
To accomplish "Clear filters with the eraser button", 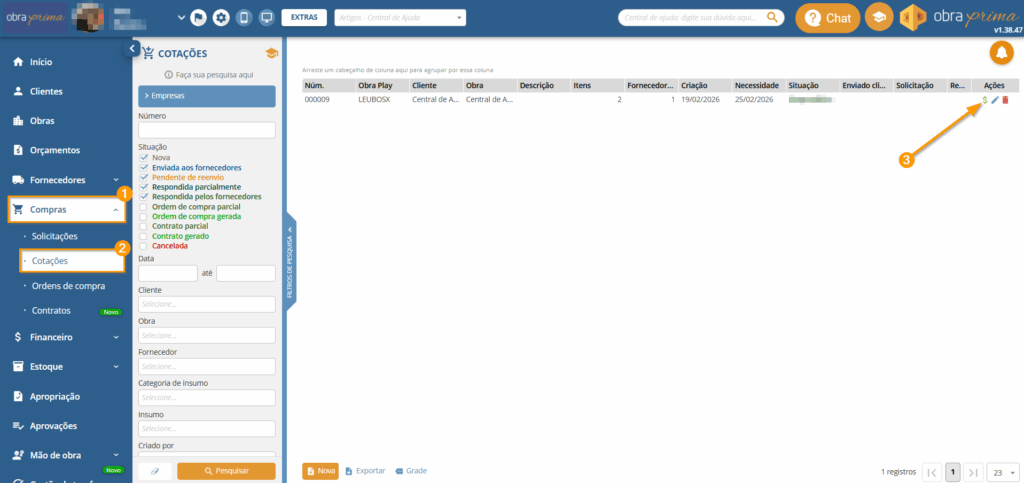I will coord(155,471).
